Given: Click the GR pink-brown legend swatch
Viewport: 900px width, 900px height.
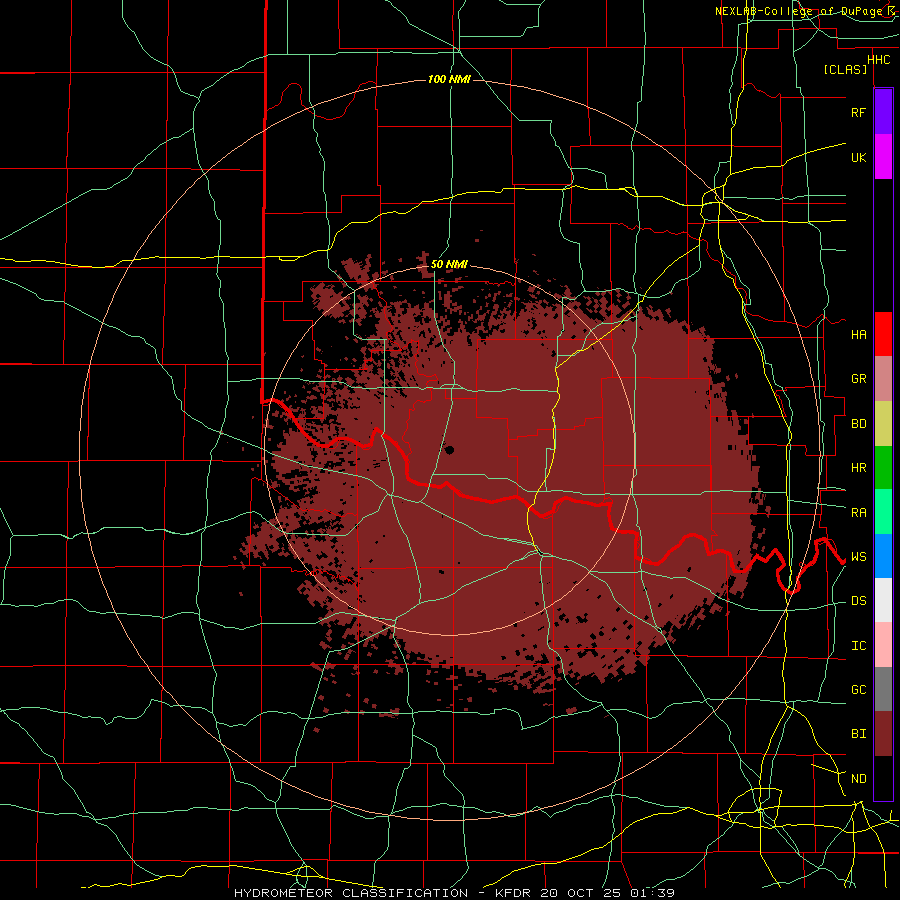Looking at the screenshot, I should click(x=883, y=379).
